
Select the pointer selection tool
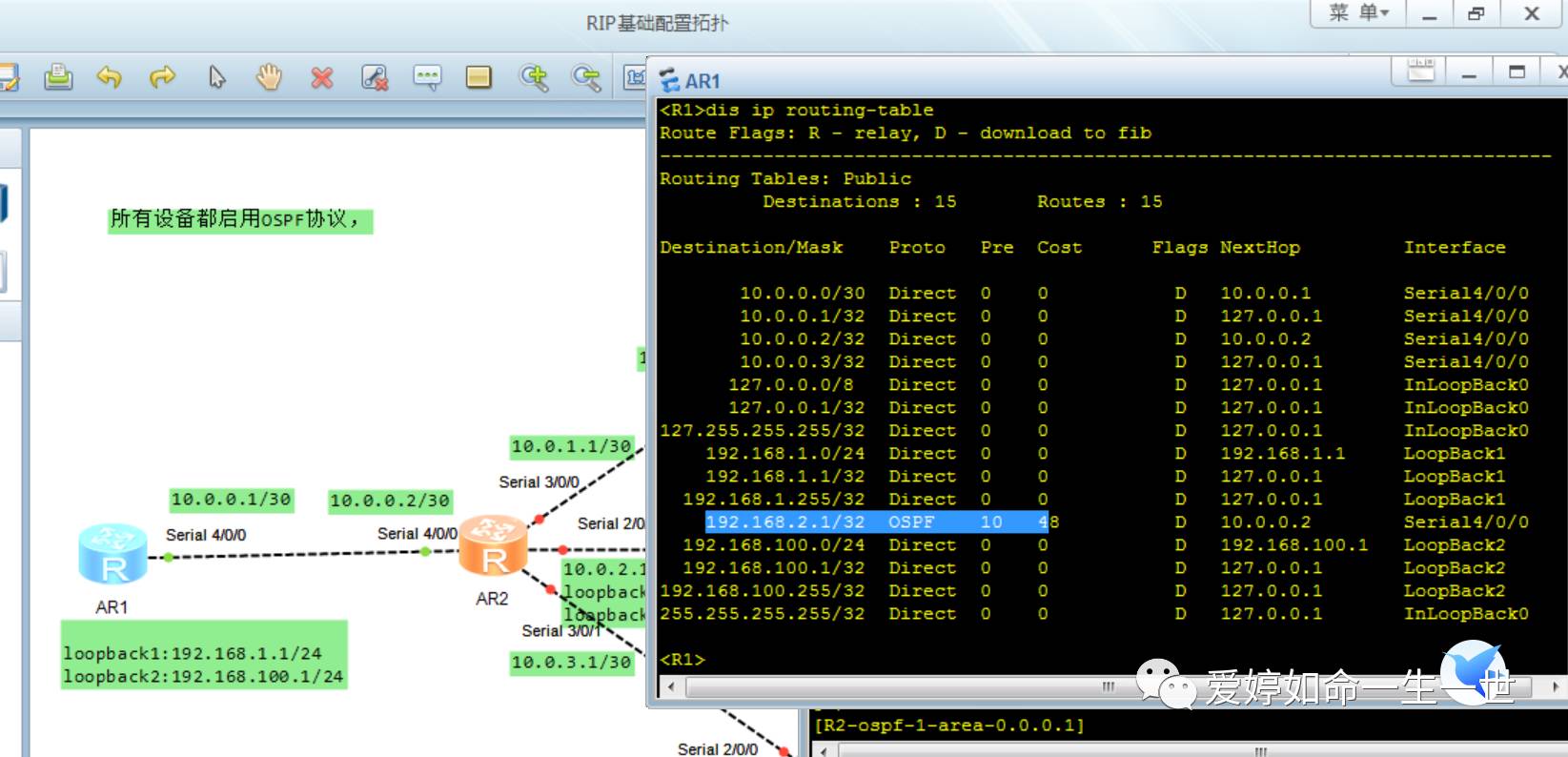[217, 77]
